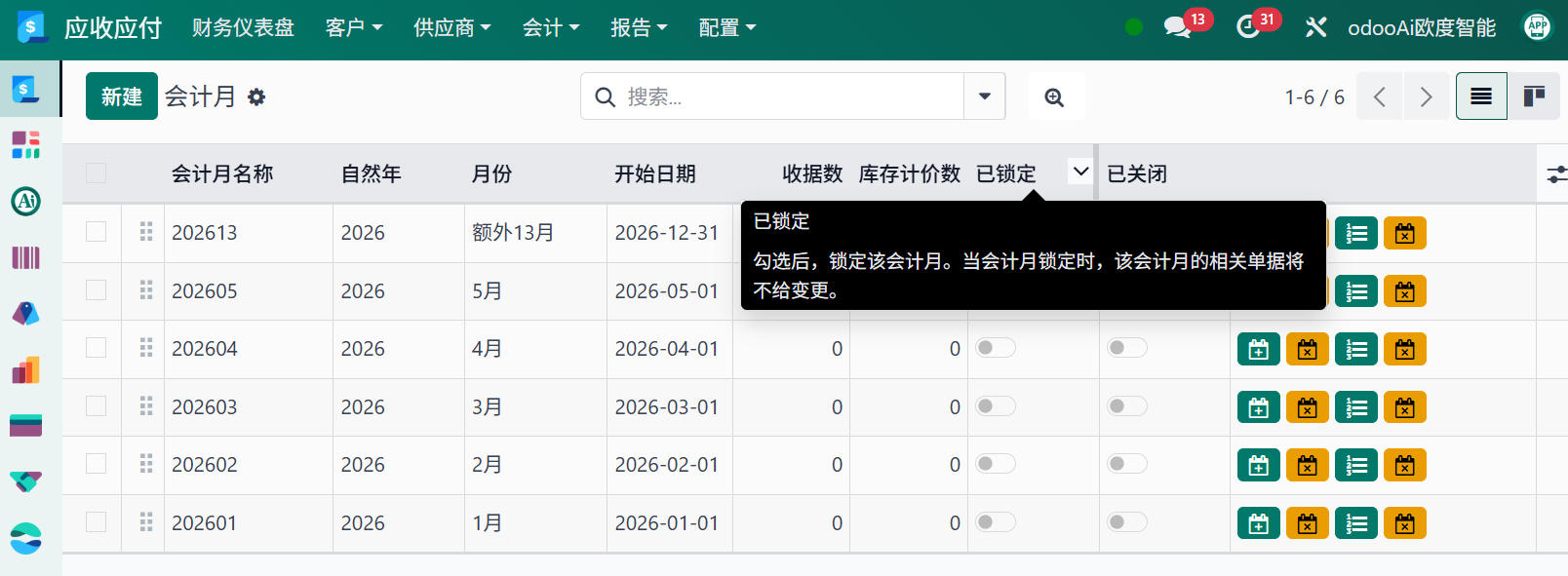This screenshot has height=576, width=1568.
Task: Click the magnifier-plus search panel icon
Action: 1055,96
